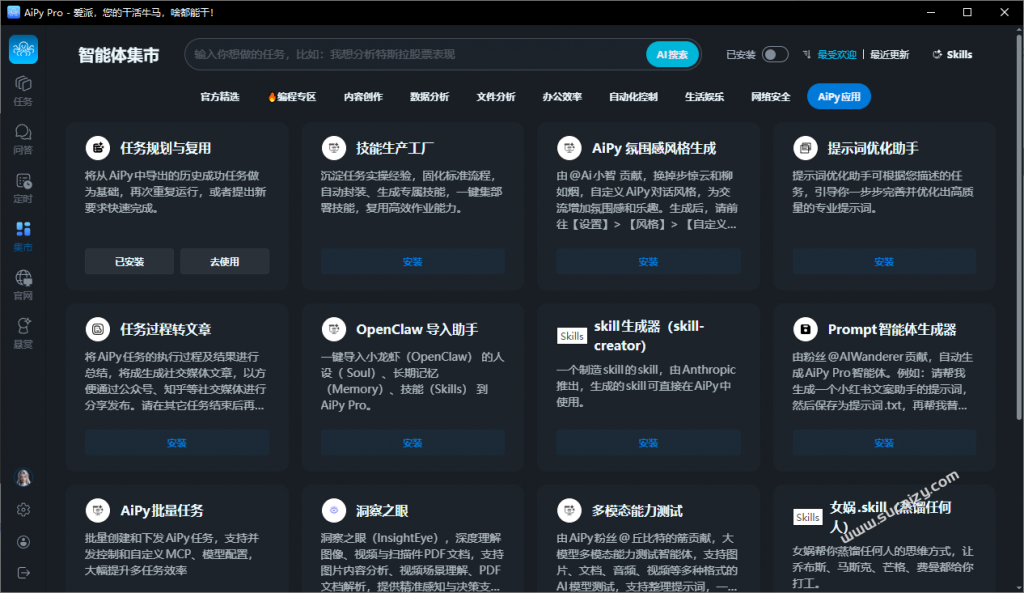Open the settings gear icon
The image size is (1024, 593).
click(24, 509)
